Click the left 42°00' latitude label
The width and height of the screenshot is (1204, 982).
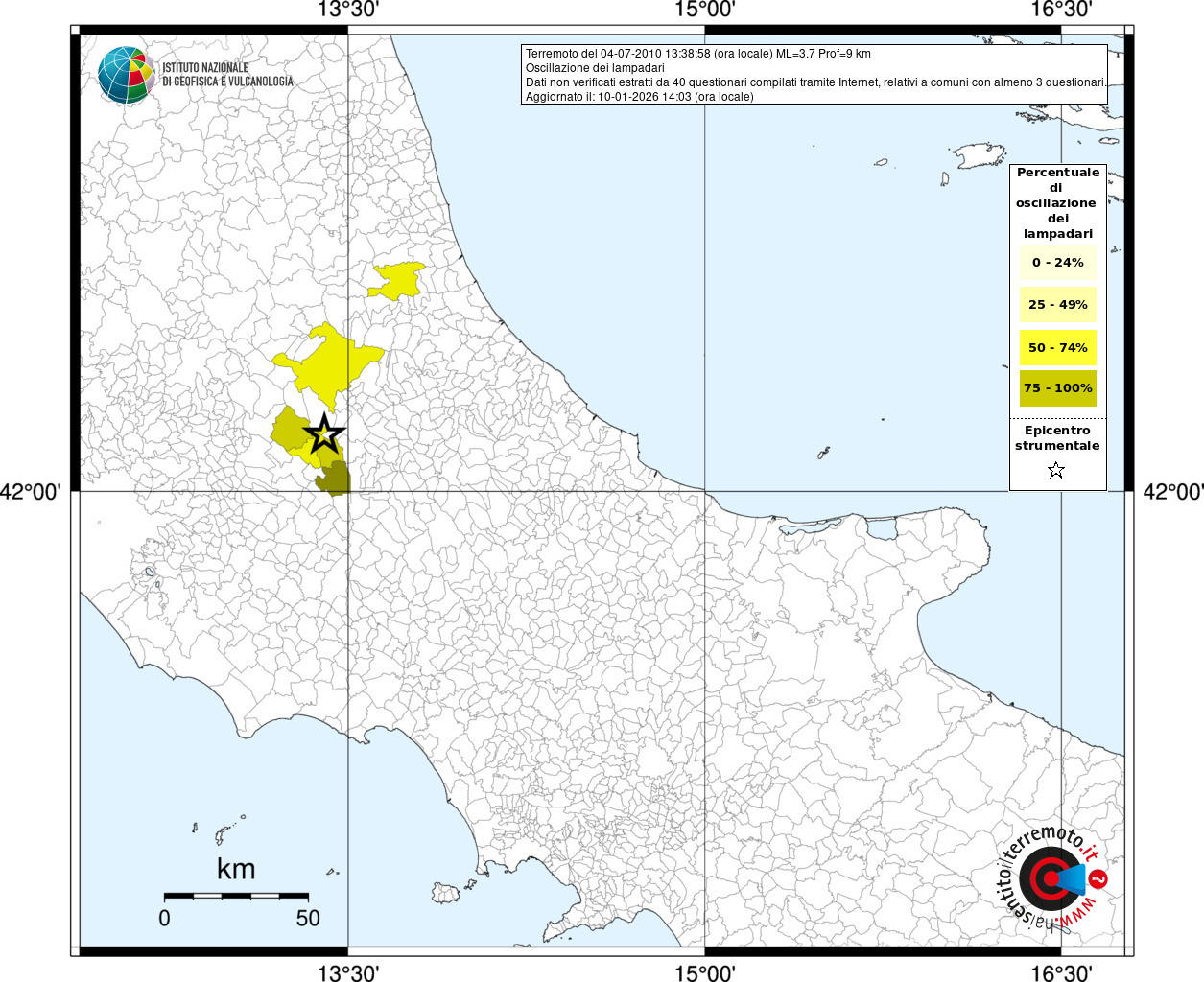31,492
